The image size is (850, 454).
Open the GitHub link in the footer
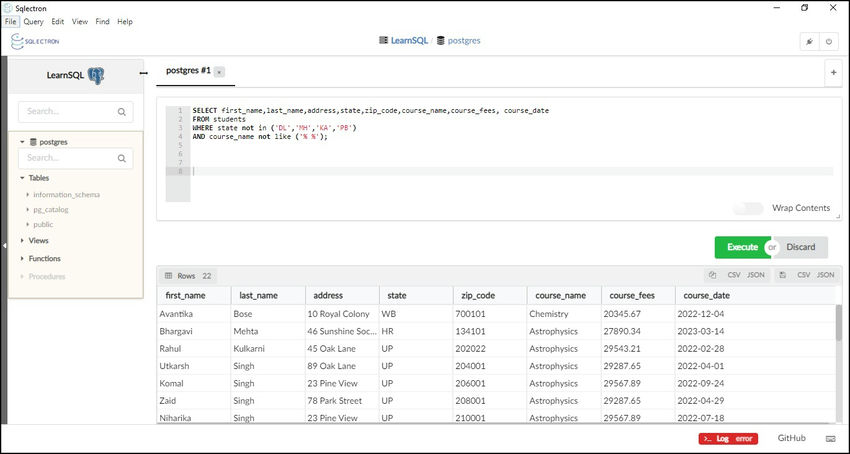pyautogui.click(x=791, y=438)
